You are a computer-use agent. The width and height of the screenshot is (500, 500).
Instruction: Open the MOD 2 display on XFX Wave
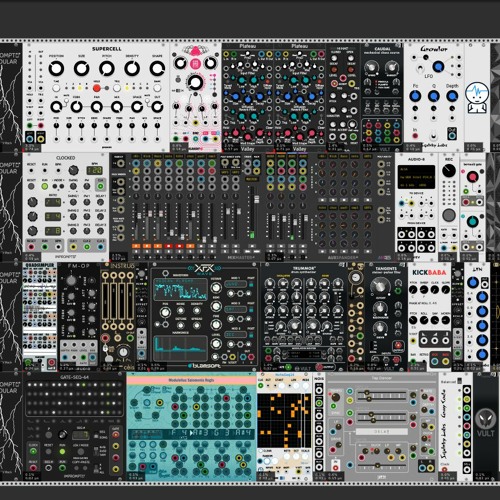point(235,309)
